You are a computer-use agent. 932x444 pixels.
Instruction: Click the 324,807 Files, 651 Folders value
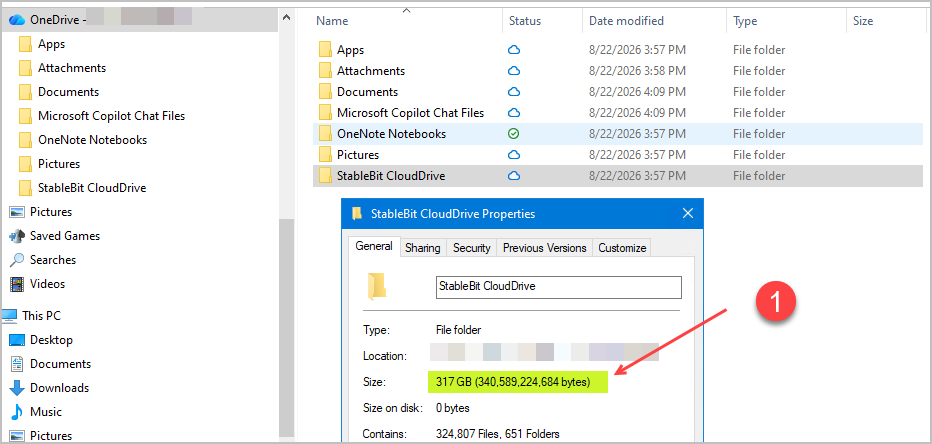click(498, 434)
